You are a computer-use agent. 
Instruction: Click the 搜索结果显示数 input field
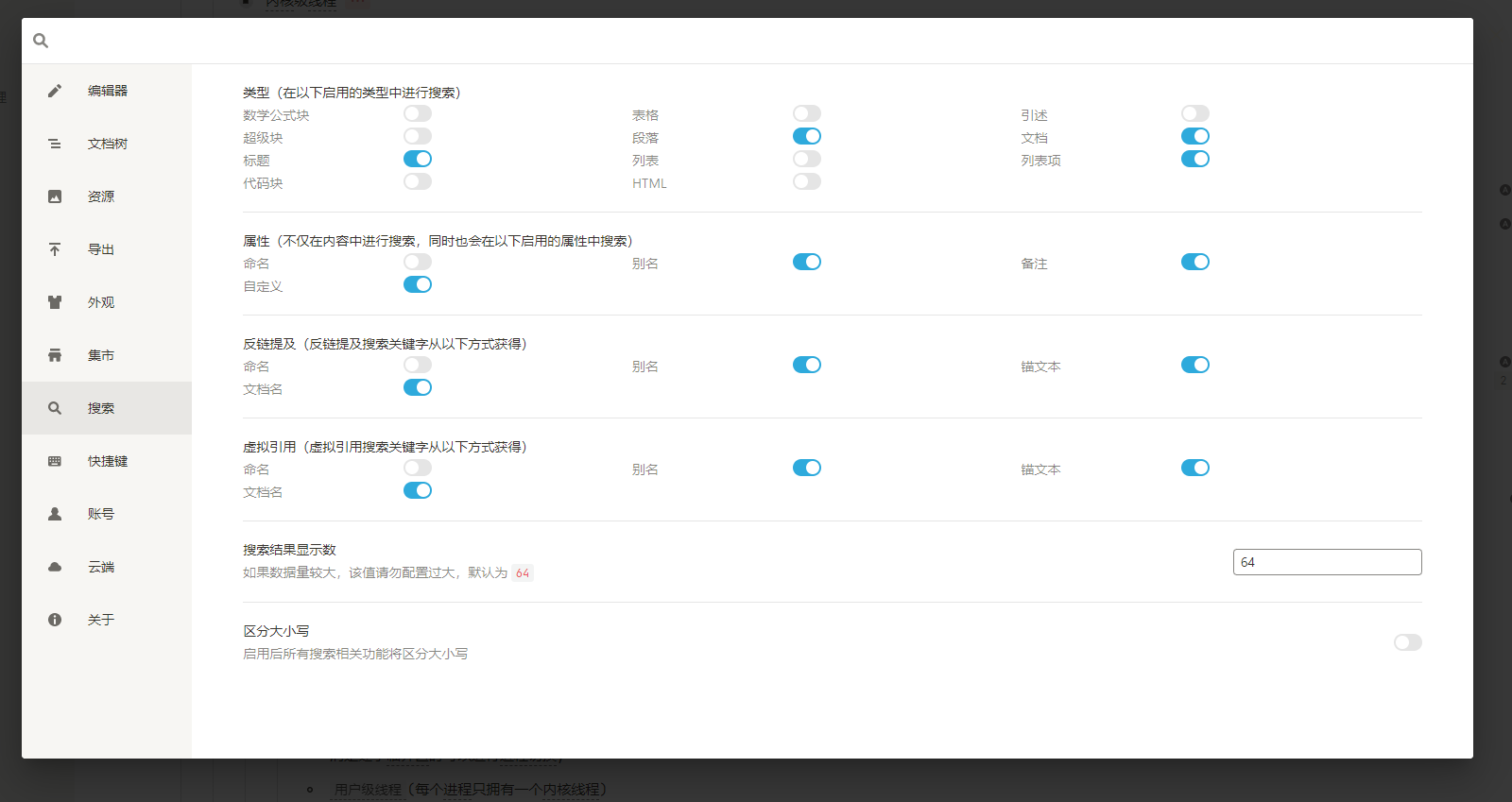tap(1328, 562)
